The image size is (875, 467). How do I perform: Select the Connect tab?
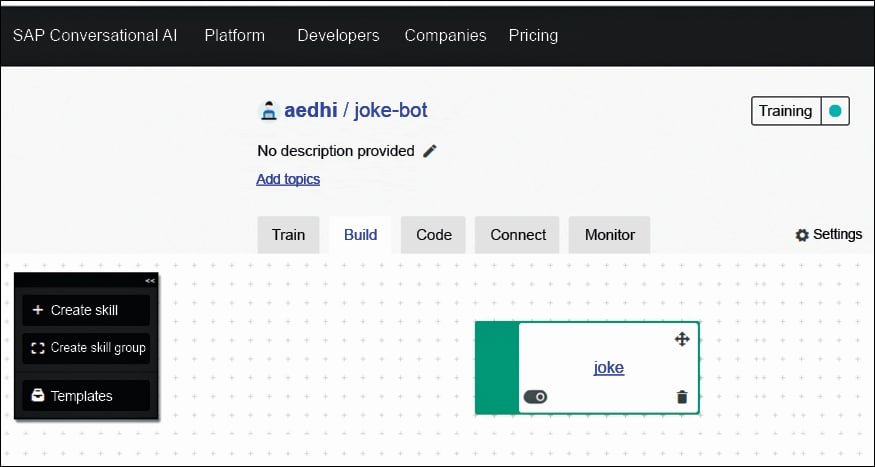[x=518, y=235]
